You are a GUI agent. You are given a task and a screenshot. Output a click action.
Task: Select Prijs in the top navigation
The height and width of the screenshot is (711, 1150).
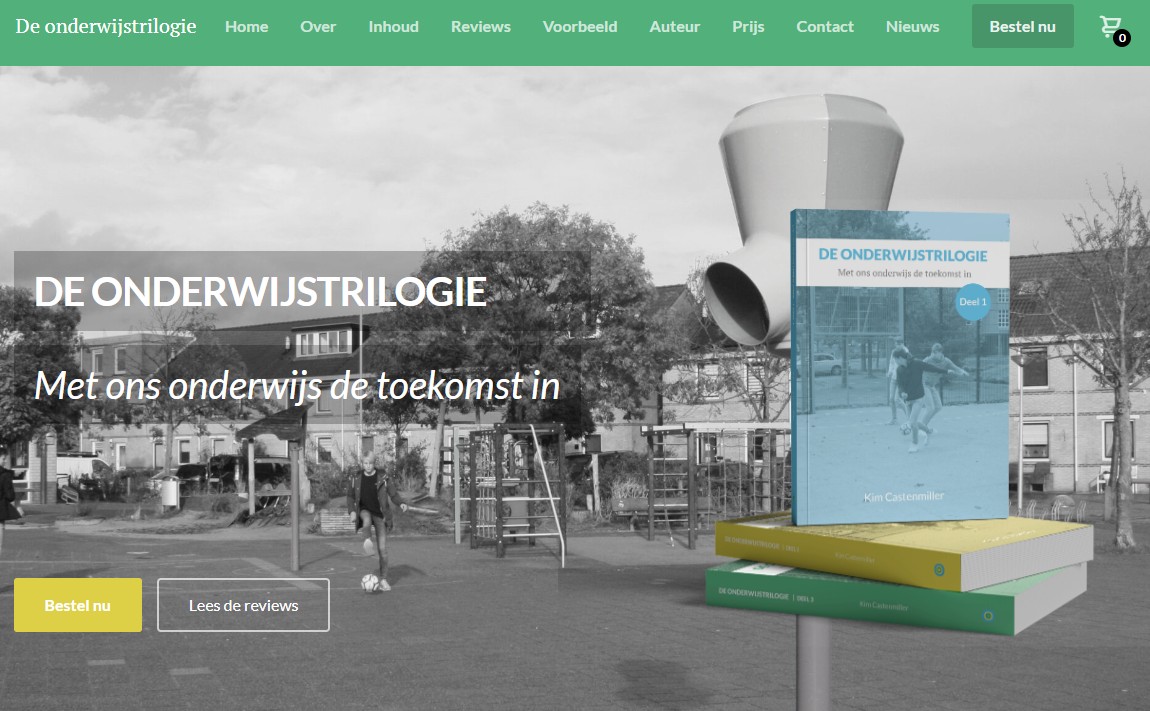[x=748, y=27]
